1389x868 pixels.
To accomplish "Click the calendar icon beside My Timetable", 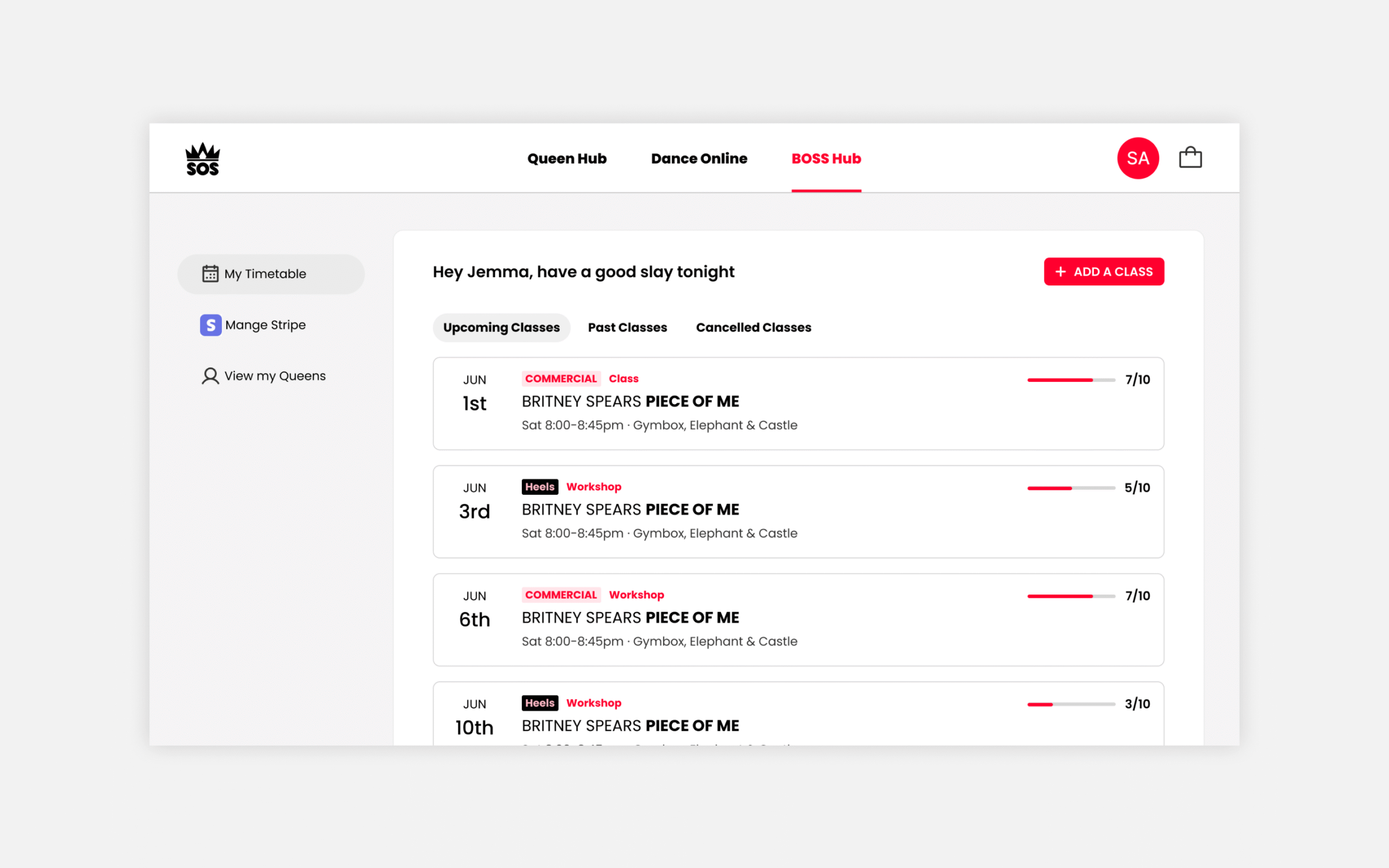I will tap(210, 274).
